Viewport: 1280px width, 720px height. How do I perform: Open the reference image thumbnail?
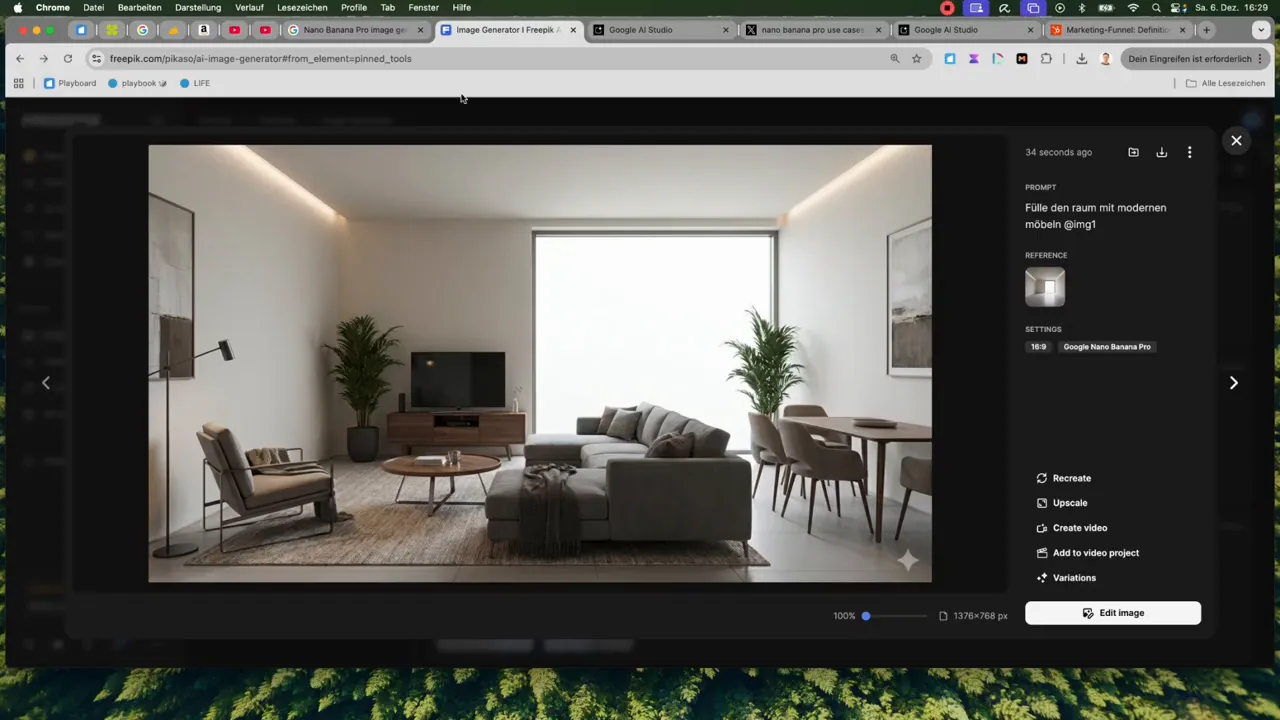(x=1044, y=287)
